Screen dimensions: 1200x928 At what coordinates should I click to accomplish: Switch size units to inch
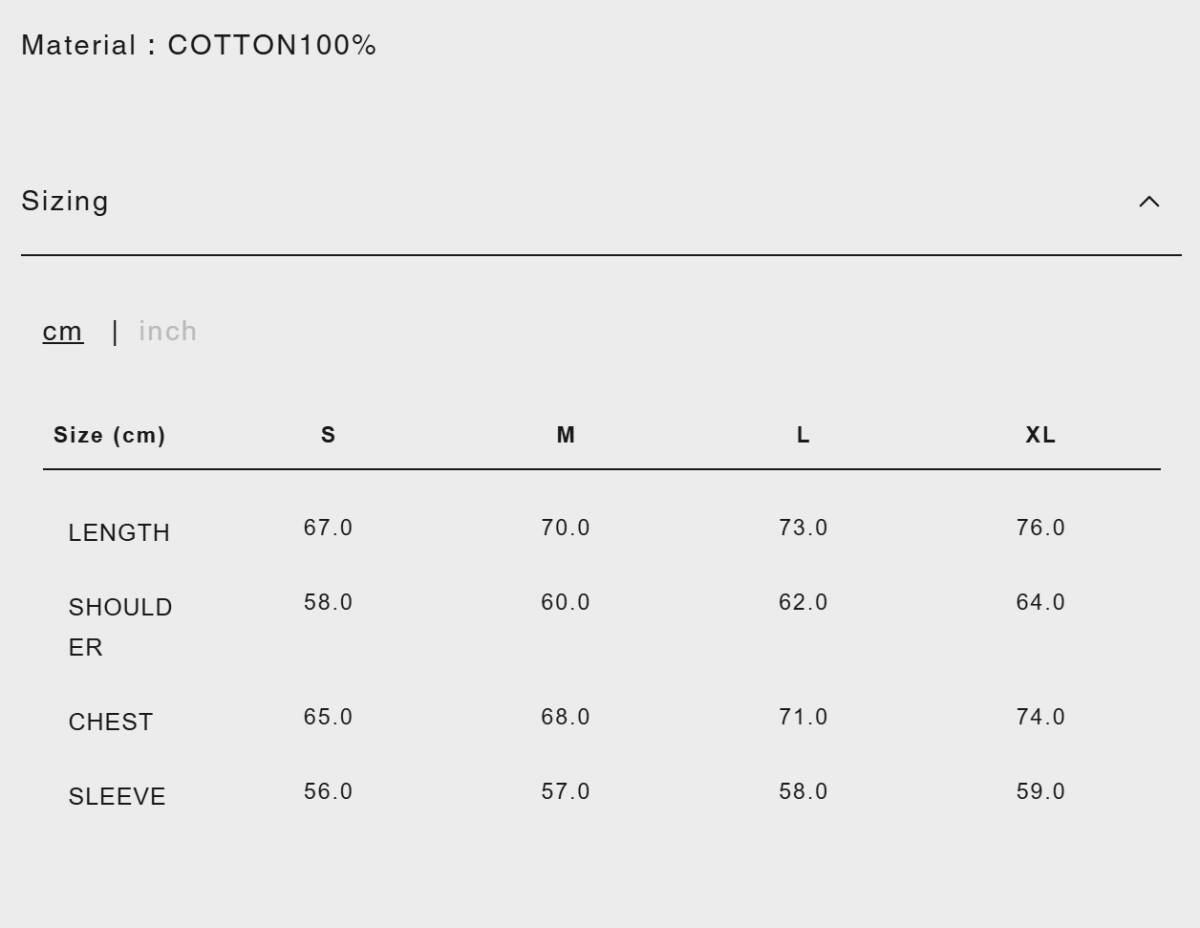pos(167,331)
